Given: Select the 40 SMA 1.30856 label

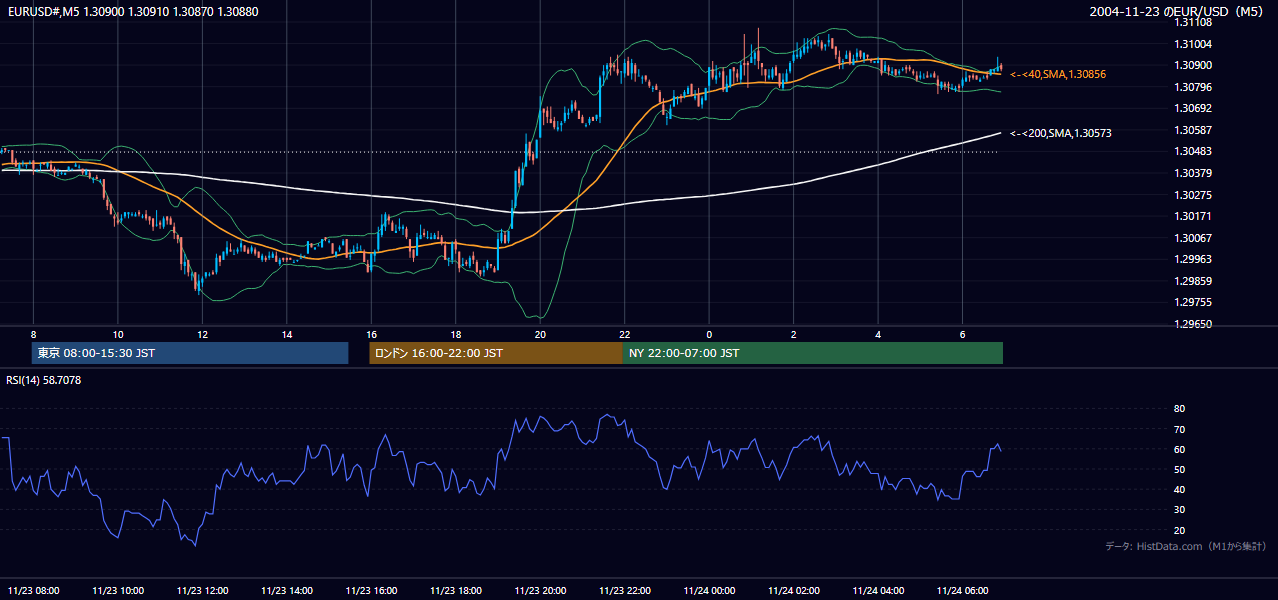Looking at the screenshot, I should coord(1058,74).
